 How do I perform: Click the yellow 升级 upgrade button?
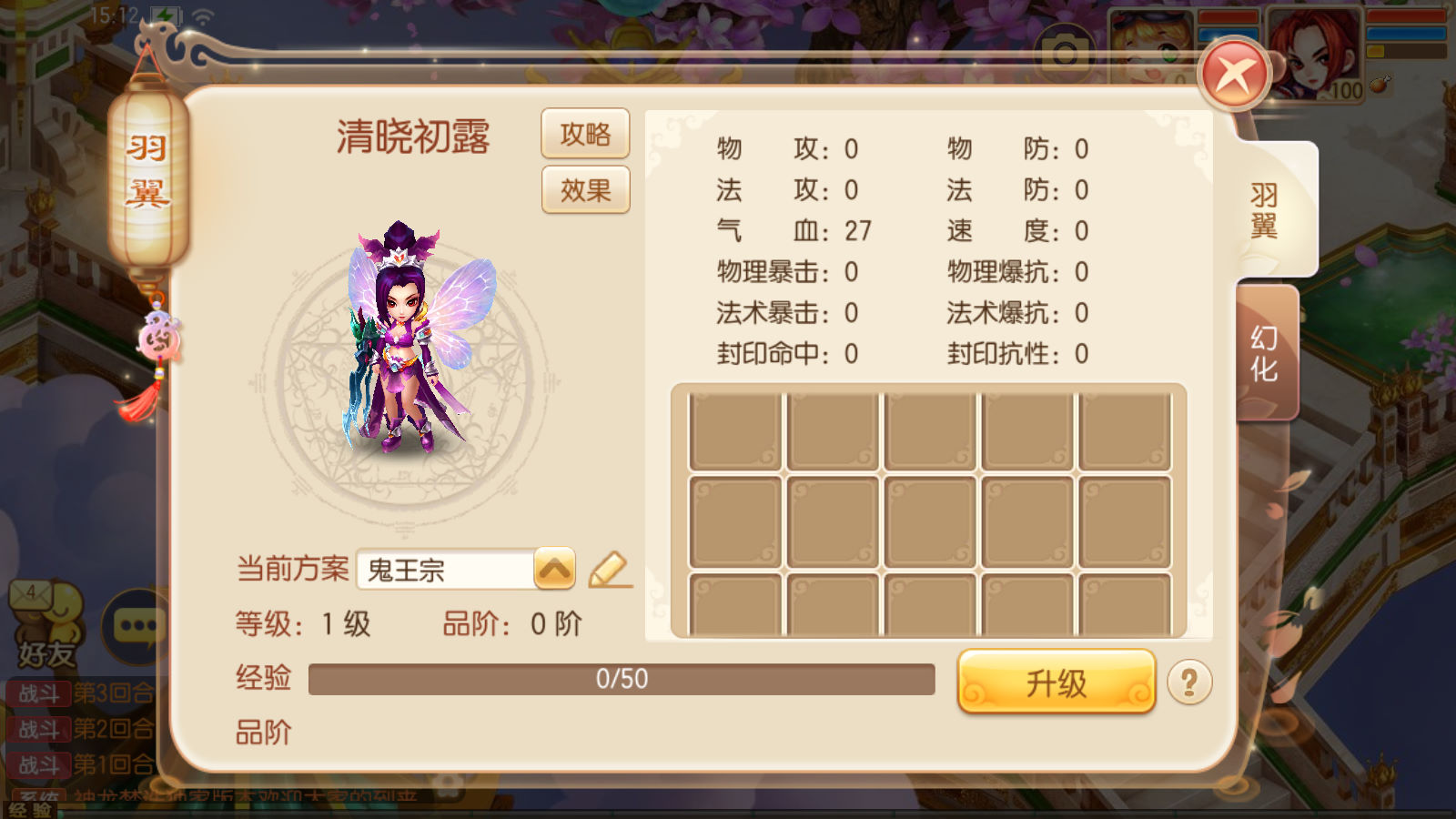pyautogui.click(x=1057, y=682)
